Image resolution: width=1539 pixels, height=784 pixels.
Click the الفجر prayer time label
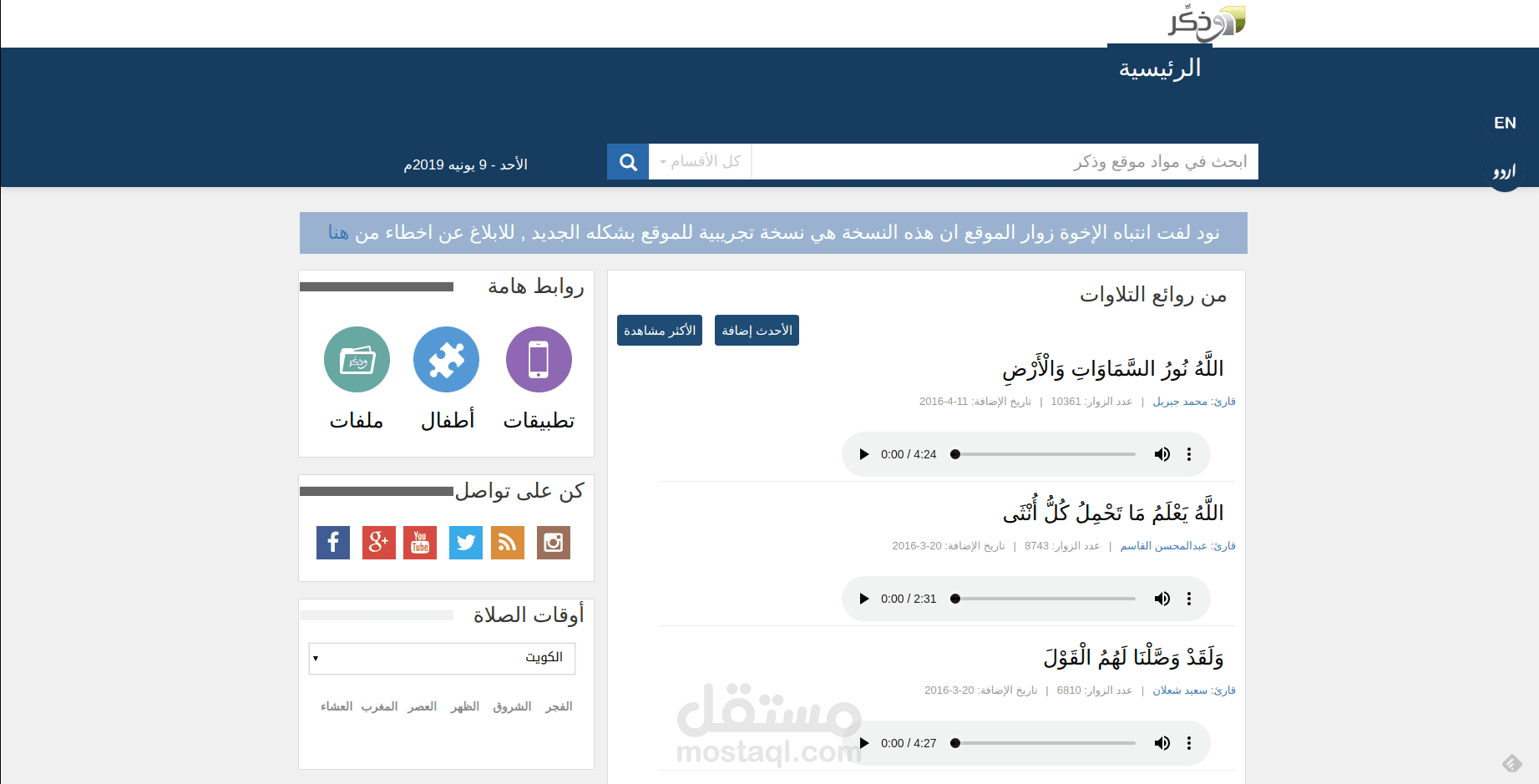(x=559, y=706)
